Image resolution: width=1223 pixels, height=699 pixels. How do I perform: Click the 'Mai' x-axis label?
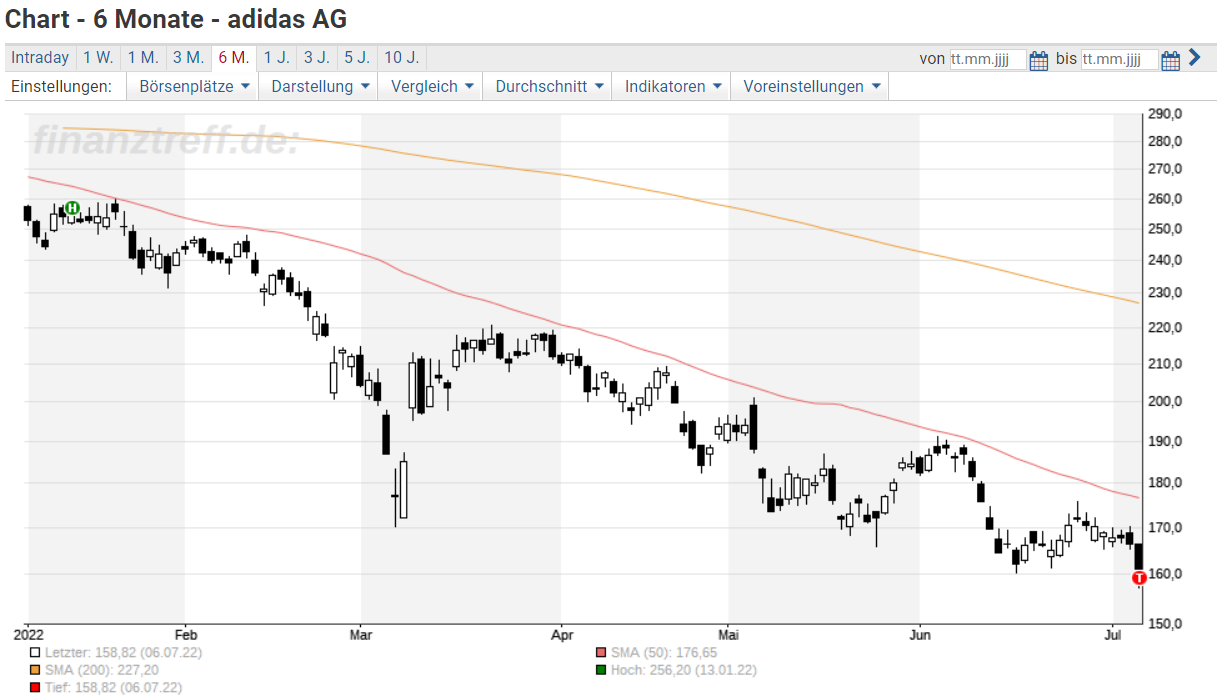(x=730, y=634)
